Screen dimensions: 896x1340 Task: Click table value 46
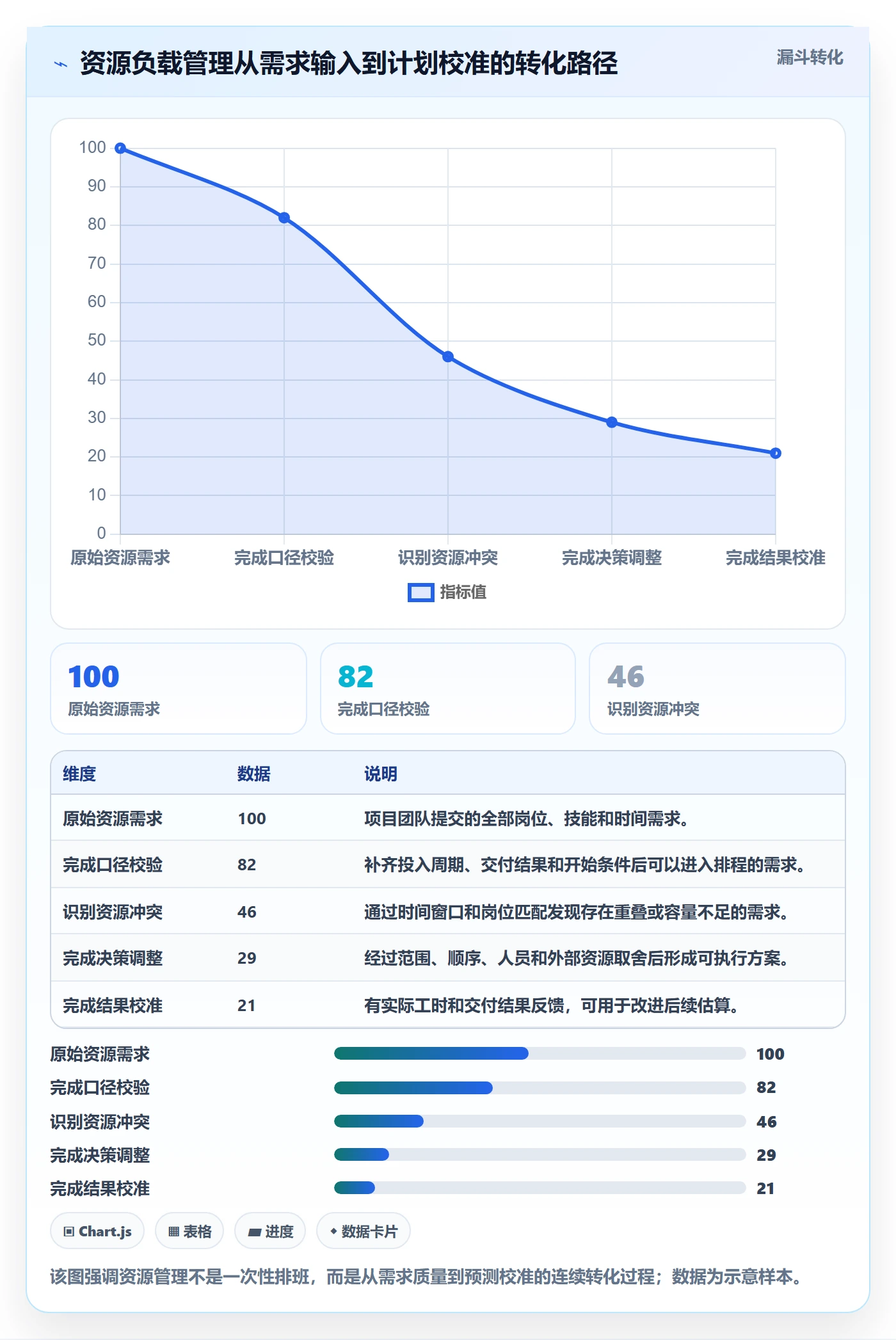tap(247, 912)
